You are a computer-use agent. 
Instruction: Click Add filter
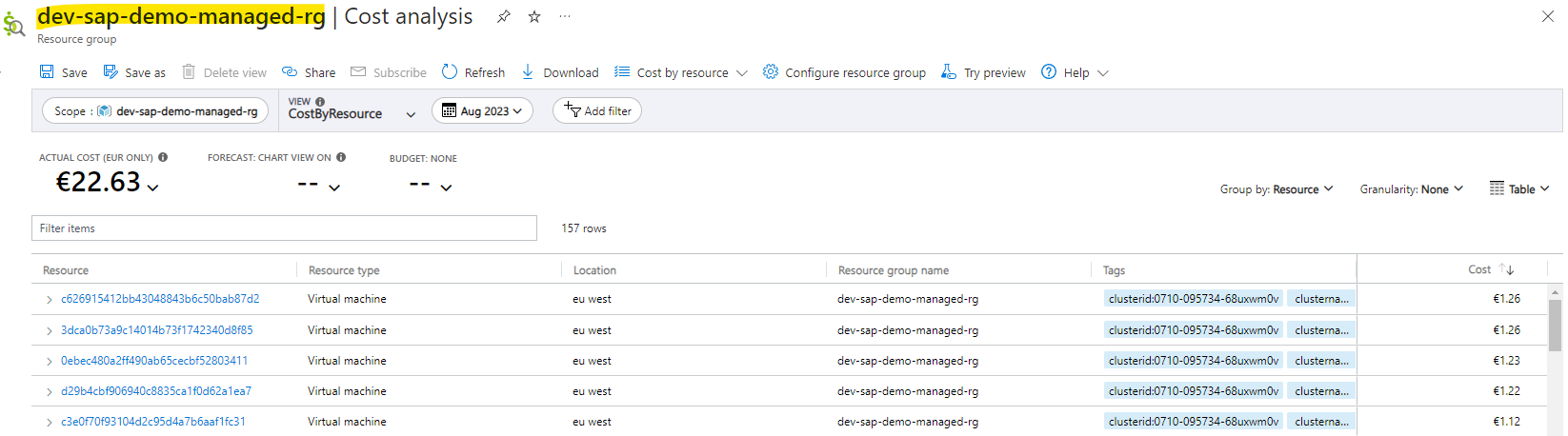click(597, 111)
